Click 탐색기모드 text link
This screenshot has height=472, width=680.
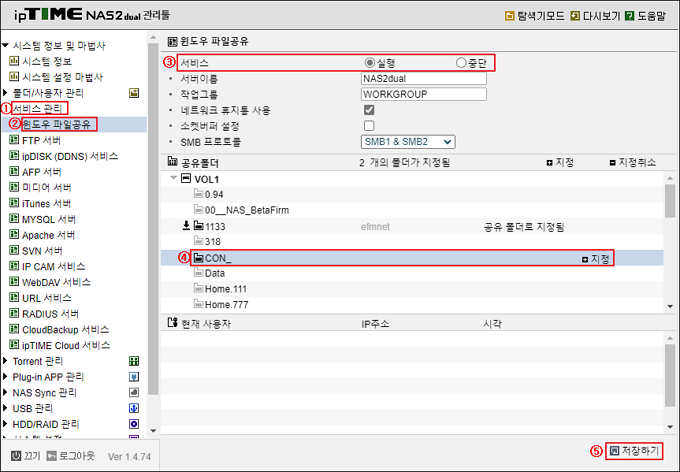(541, 16)
